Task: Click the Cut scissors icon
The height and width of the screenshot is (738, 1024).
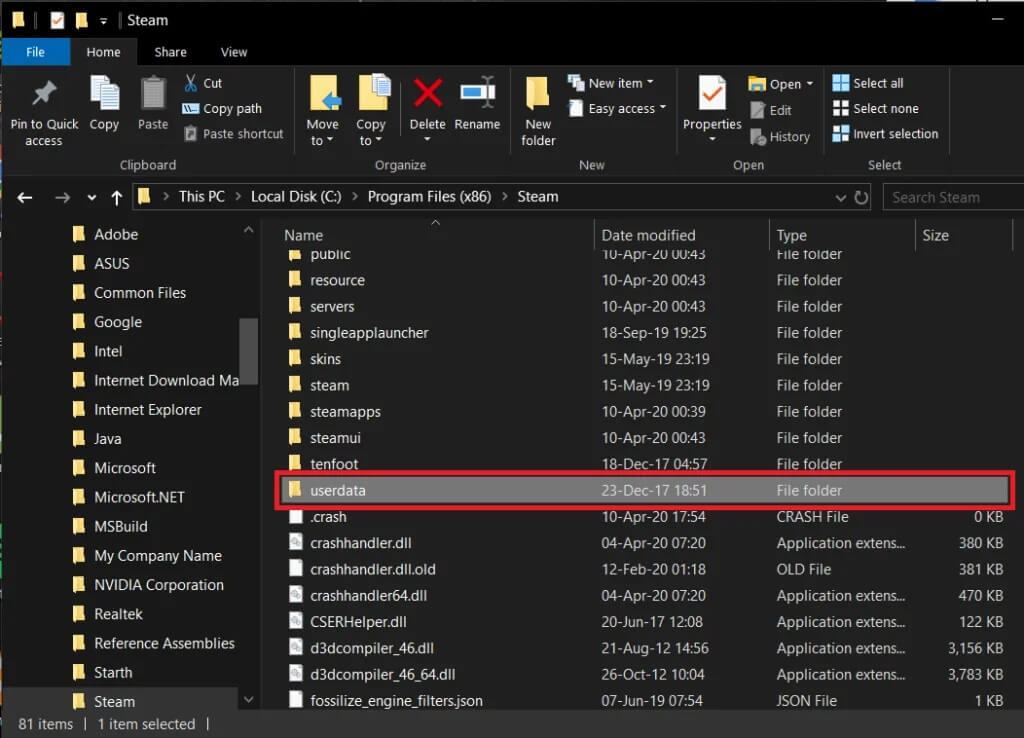Action: click(191, 83)
